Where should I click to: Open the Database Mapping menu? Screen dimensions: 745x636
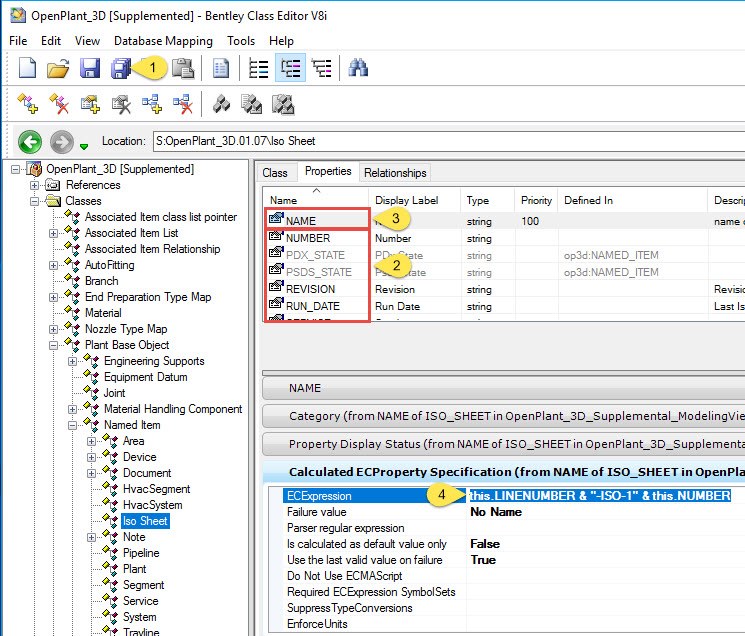point(163,41)
